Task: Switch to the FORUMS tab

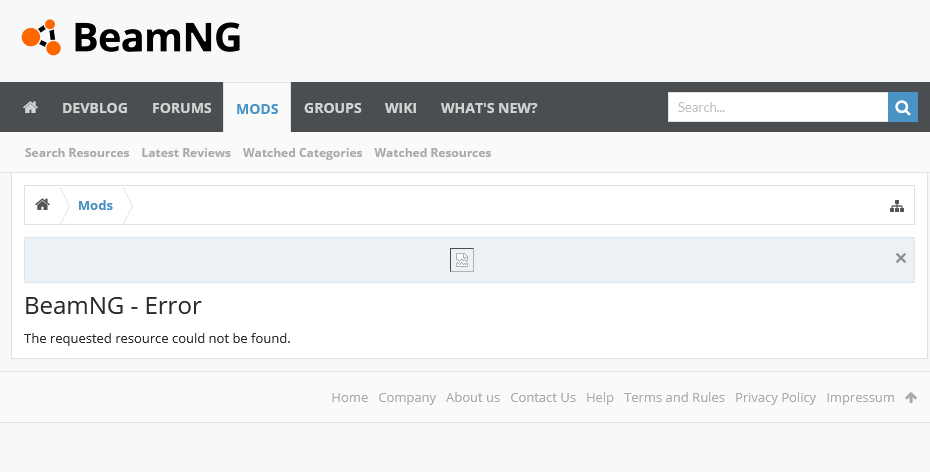Action: tap(181, 108)
